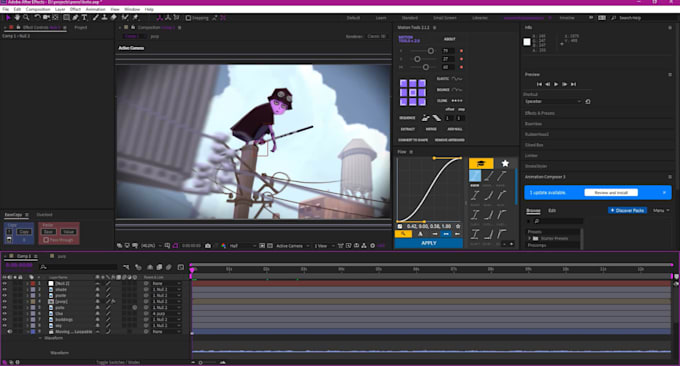Click the Elastic wave icon in Motion Tools

pyautogui.click(x=457, y=79)
